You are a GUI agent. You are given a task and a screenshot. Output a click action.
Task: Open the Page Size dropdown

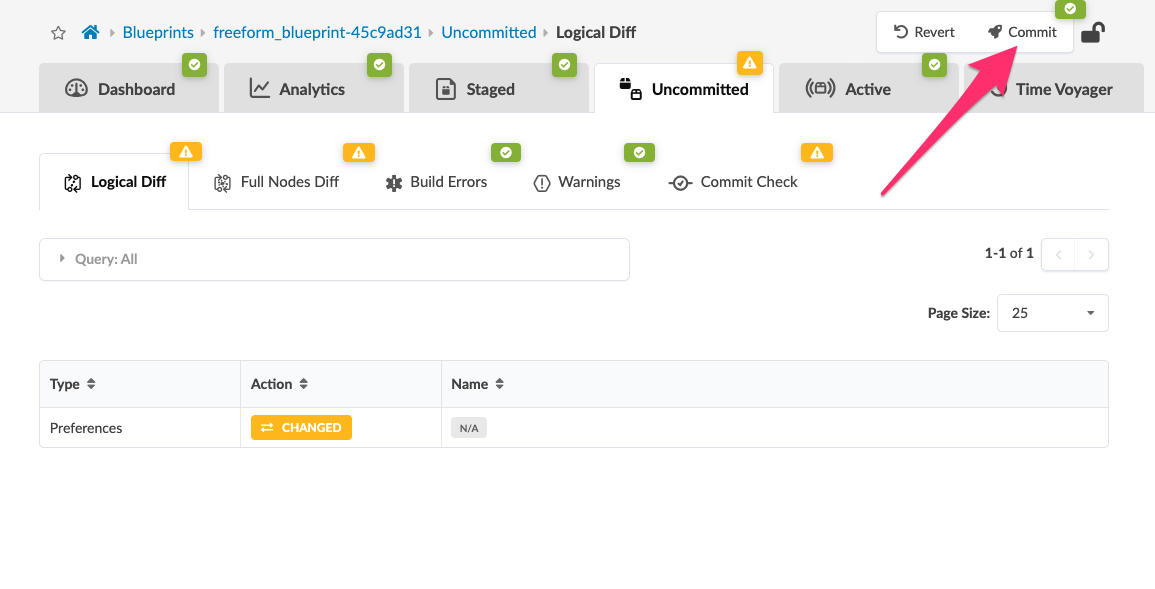point(1052,313)
